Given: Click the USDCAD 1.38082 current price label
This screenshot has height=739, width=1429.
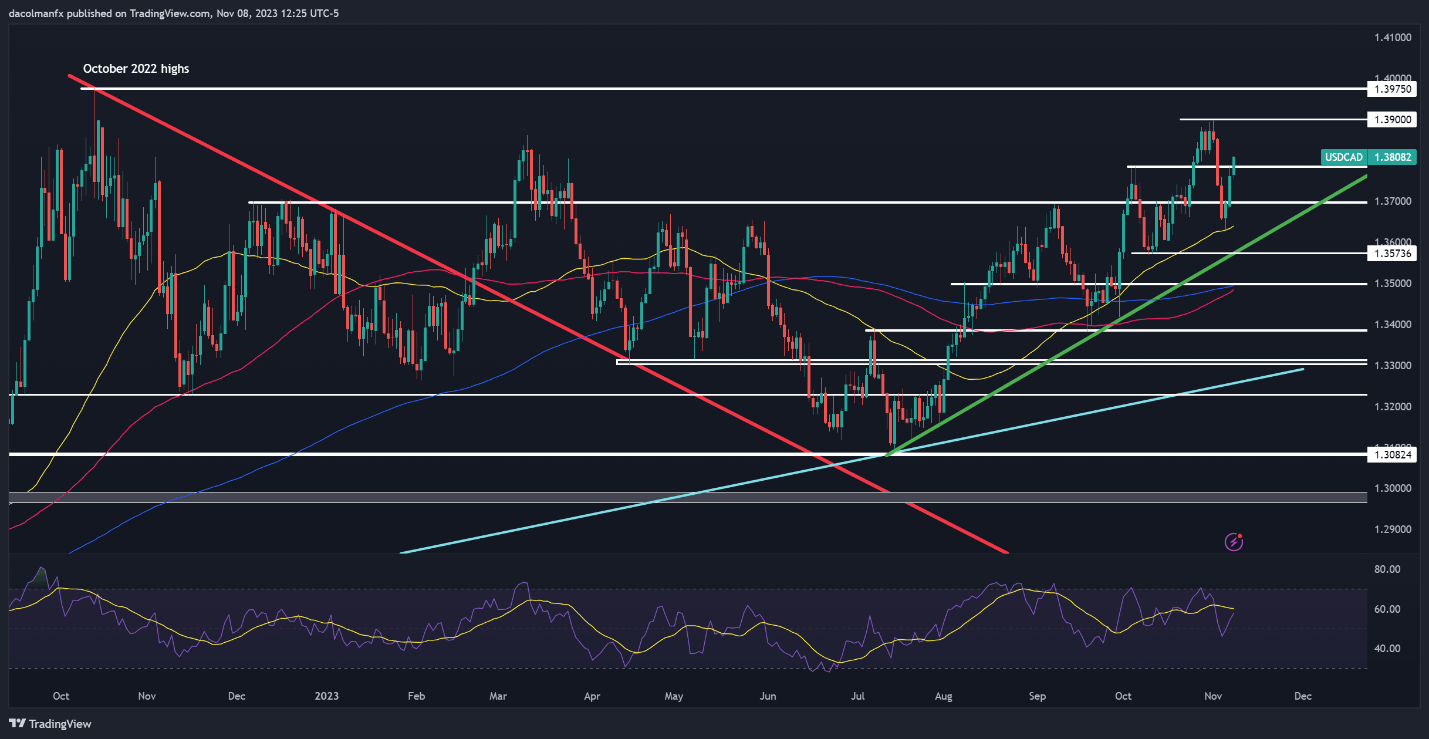Looking at the screenshot, I should [x=1367, y=157].
